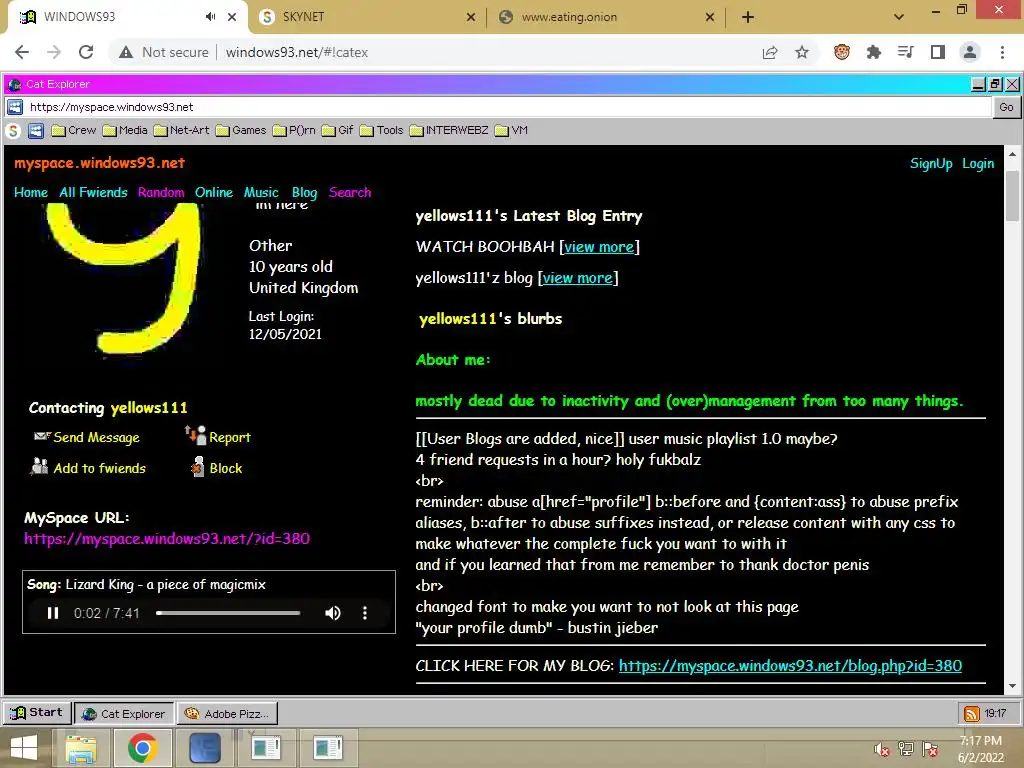
Task: Click the blue bookmark icon beside Crew
Action: point(36,131)
